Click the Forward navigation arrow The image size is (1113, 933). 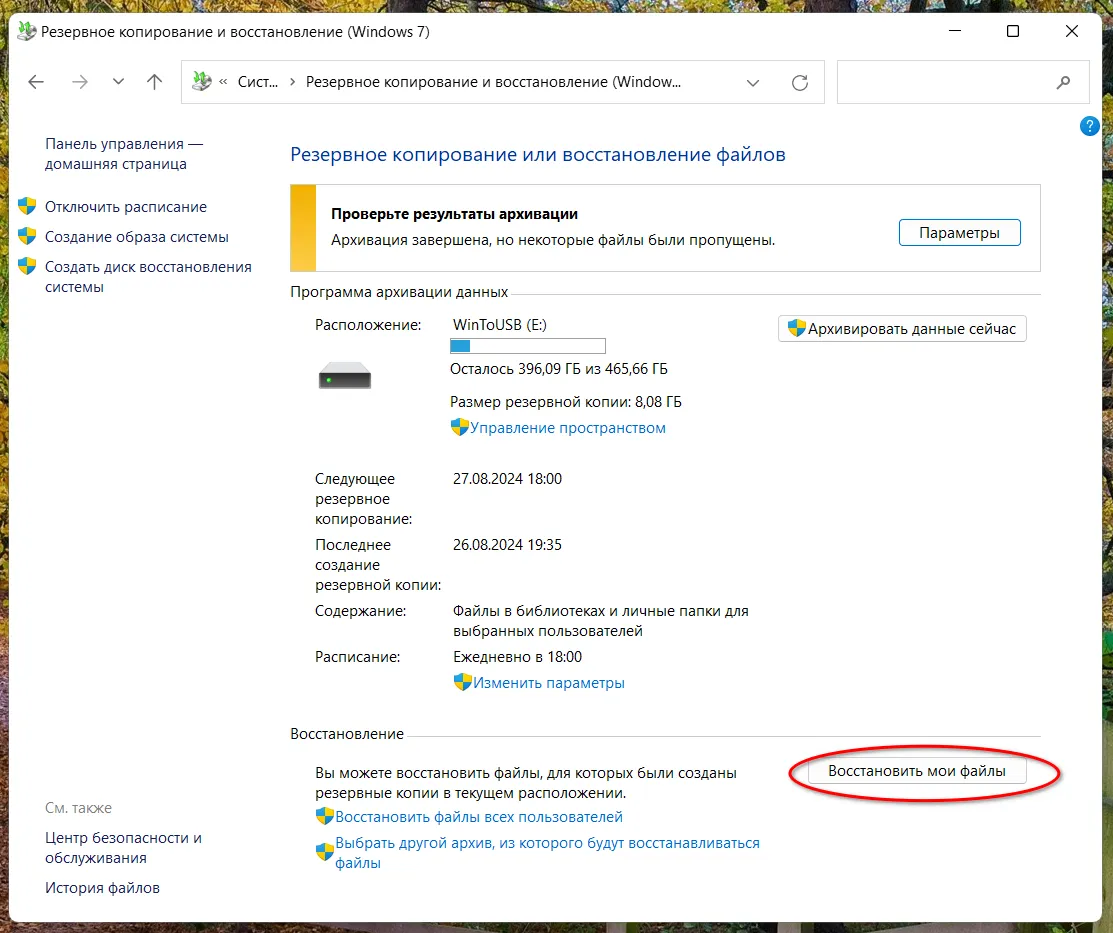point(80,83)
